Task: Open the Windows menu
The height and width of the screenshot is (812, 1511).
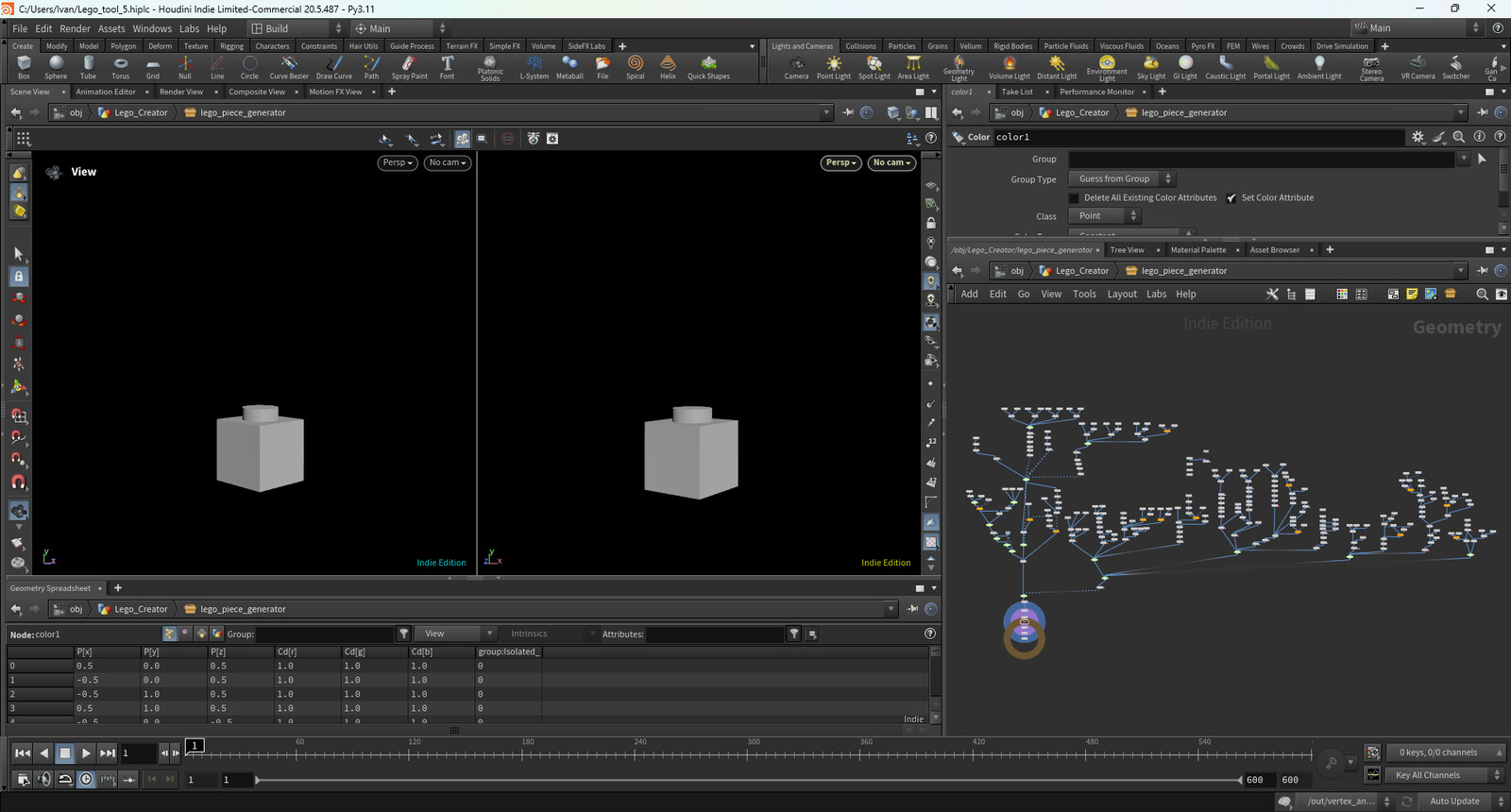Action: 152,28
